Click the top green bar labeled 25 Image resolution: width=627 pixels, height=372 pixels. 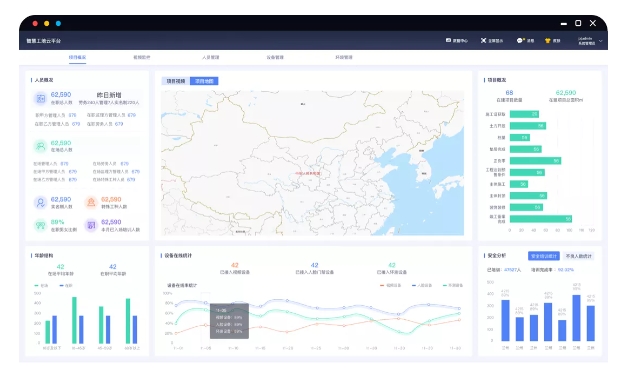pos(524,114)
